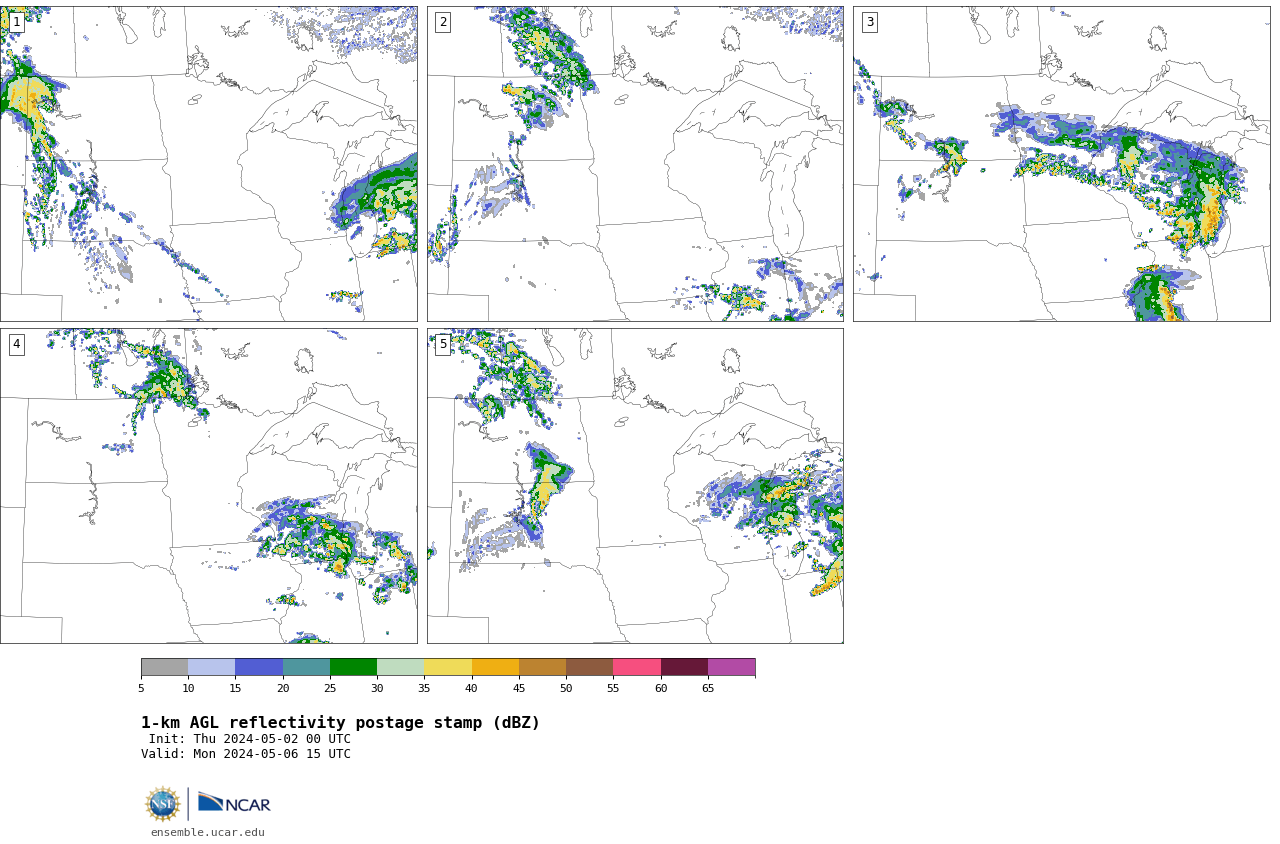Image resolution: width=1280 pixels, height=844 pixels.
Task: Click the maroon 60-65 dBZ swatch
Action: [x=684, y=667]
